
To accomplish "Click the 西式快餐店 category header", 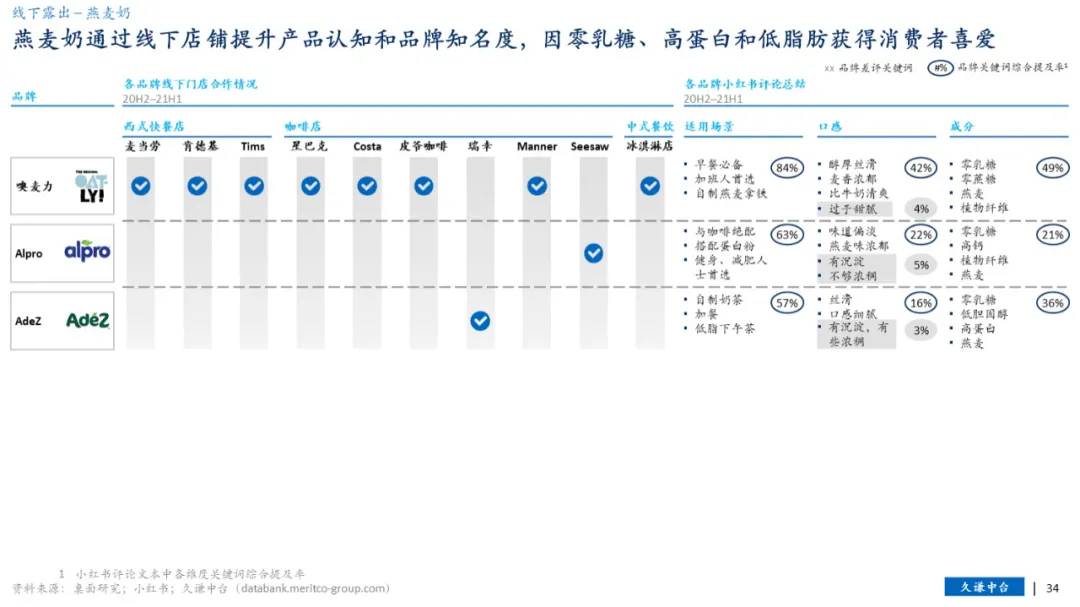I will coord(154,127).
